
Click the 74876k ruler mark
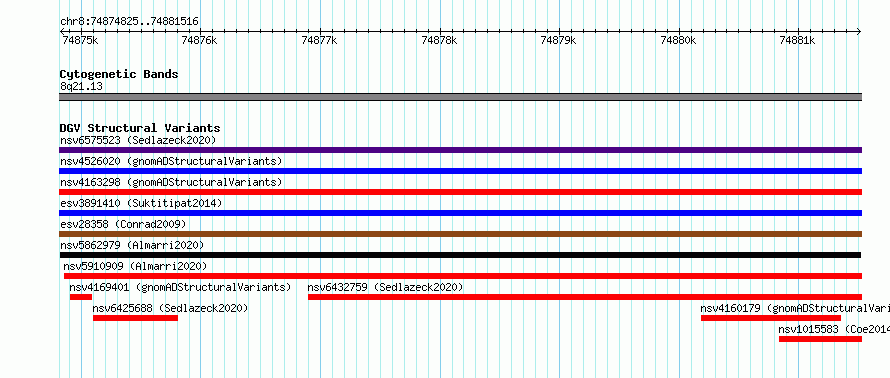tap(199, 40)
